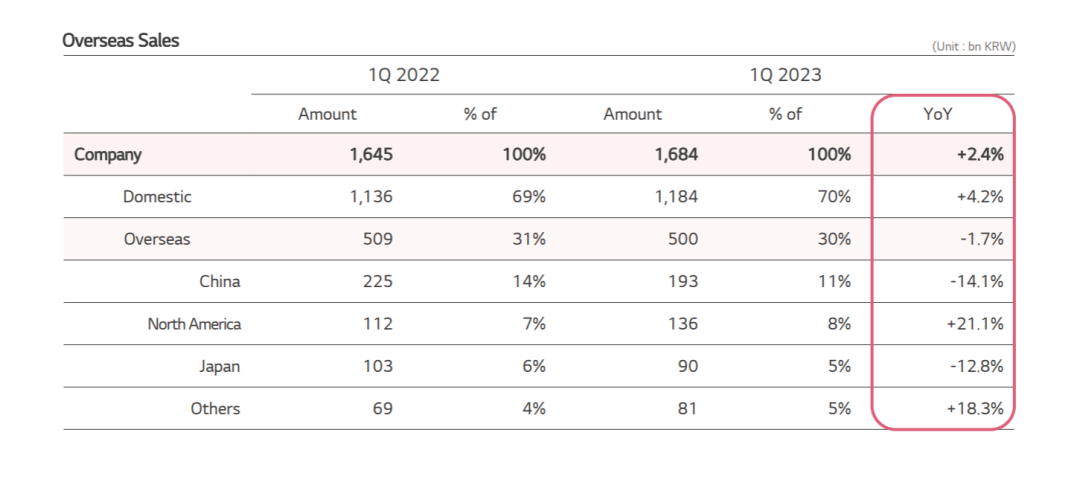Screen dimensions: 1080x482
Task: Select the Others row label
Action: (x=216, y=408)
